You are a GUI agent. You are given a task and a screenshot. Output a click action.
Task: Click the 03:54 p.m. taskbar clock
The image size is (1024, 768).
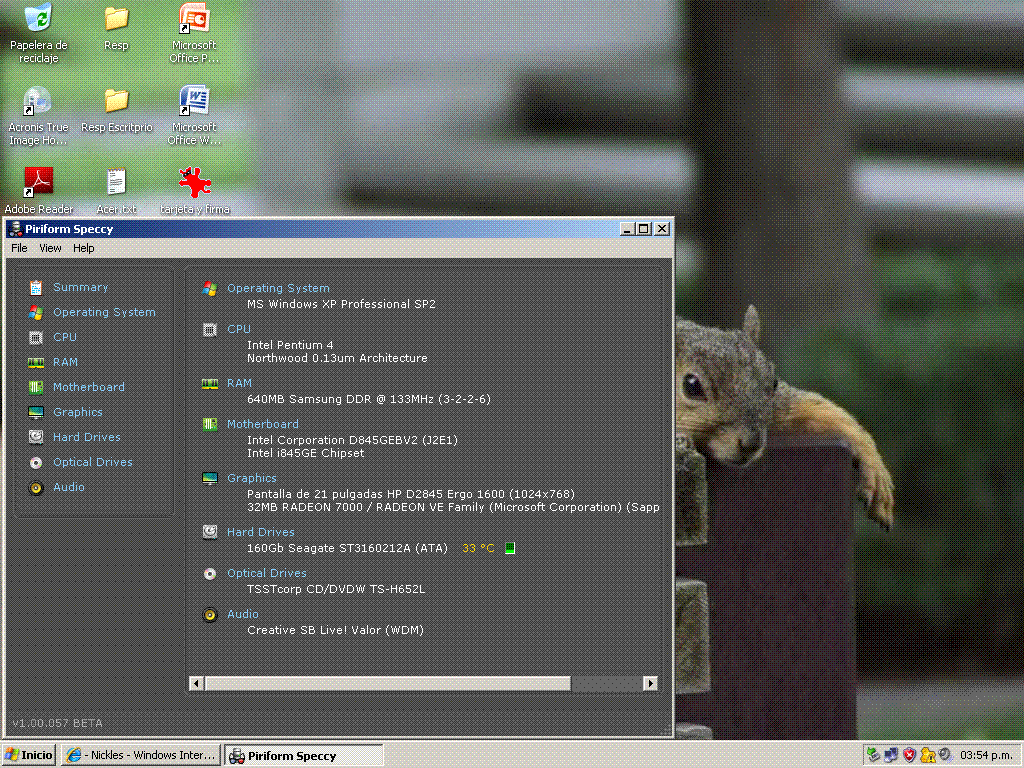[986, 756]
